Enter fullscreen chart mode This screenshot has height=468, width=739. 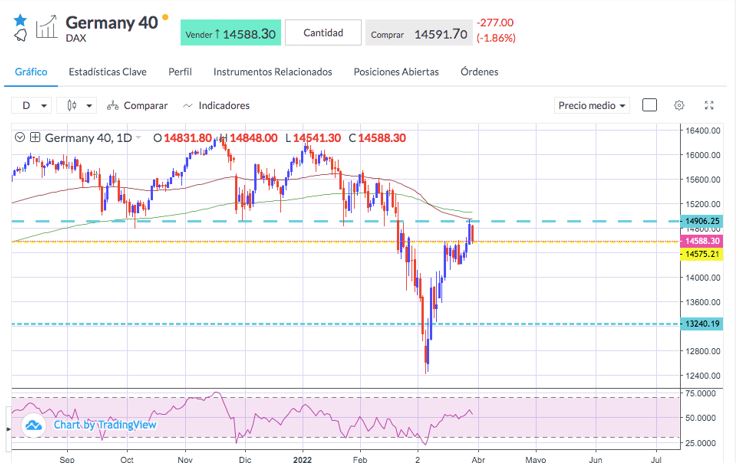click(709, 105)
